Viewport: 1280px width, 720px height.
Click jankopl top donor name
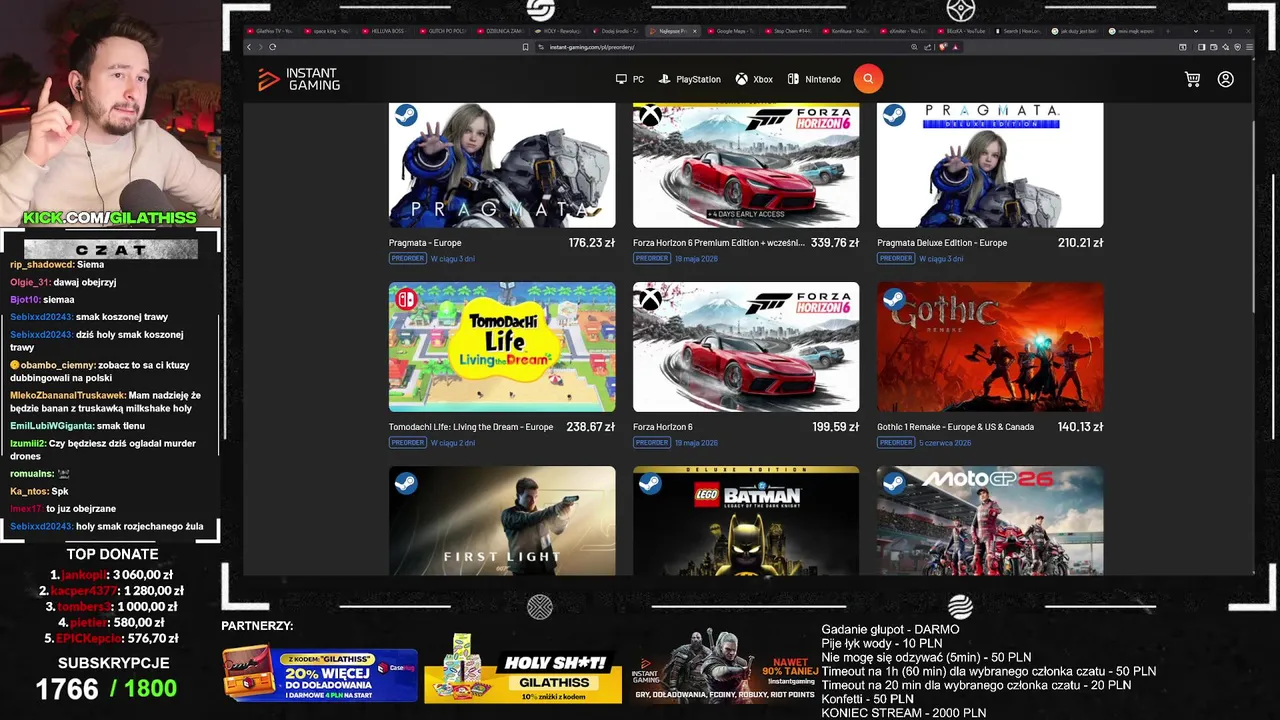(84, 575)
